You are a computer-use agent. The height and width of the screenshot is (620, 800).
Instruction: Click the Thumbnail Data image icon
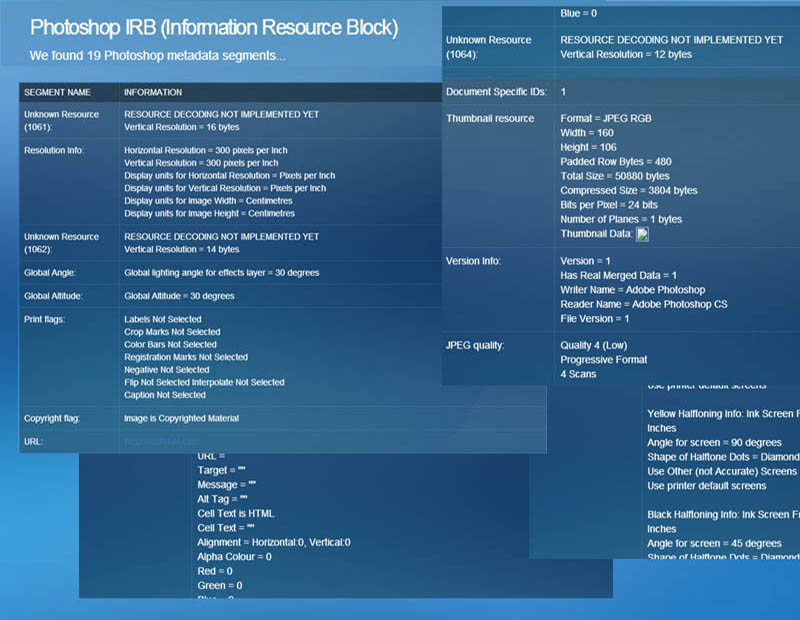642,234
